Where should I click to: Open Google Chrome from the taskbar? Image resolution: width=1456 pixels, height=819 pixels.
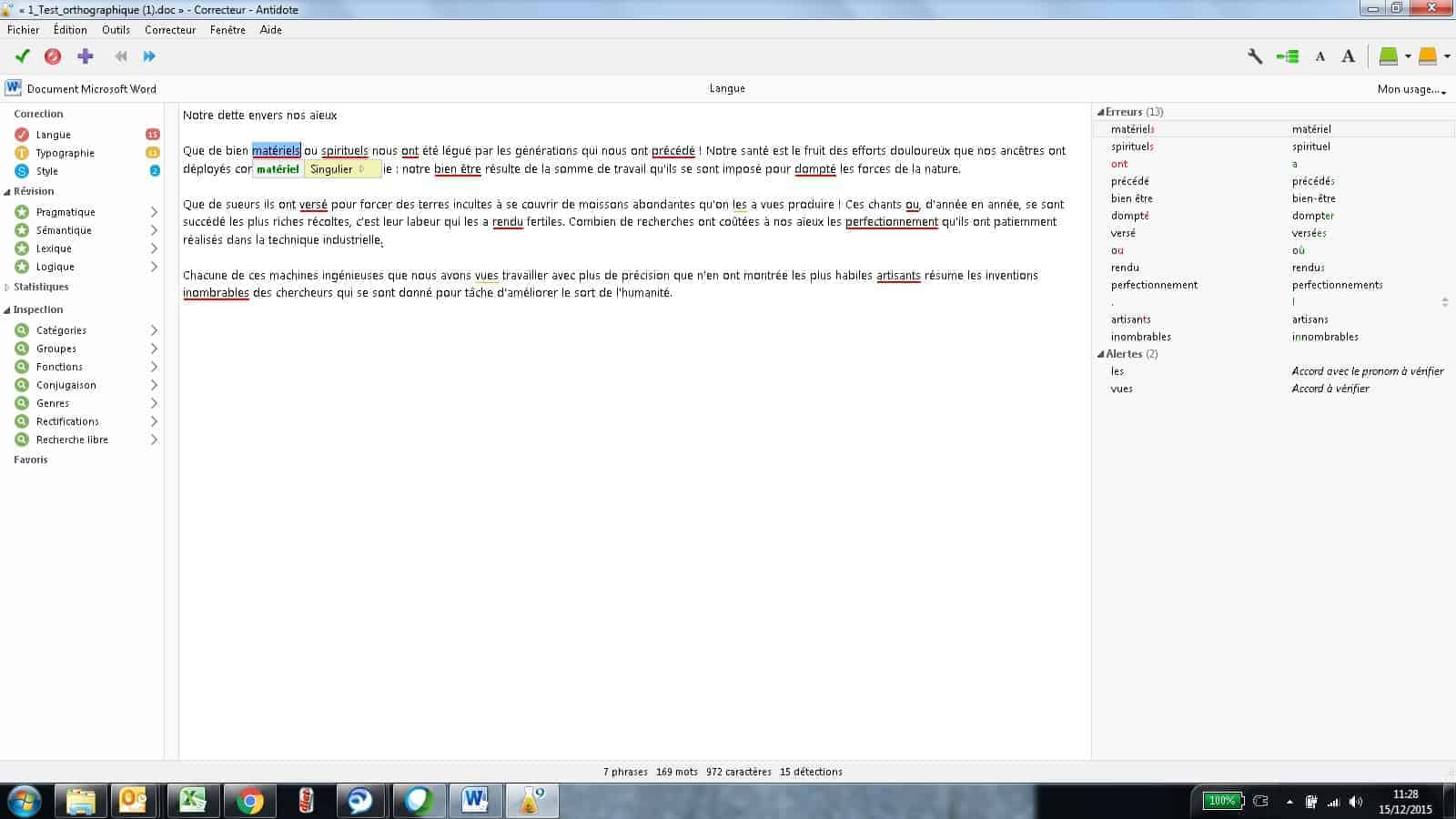(249, 801)
